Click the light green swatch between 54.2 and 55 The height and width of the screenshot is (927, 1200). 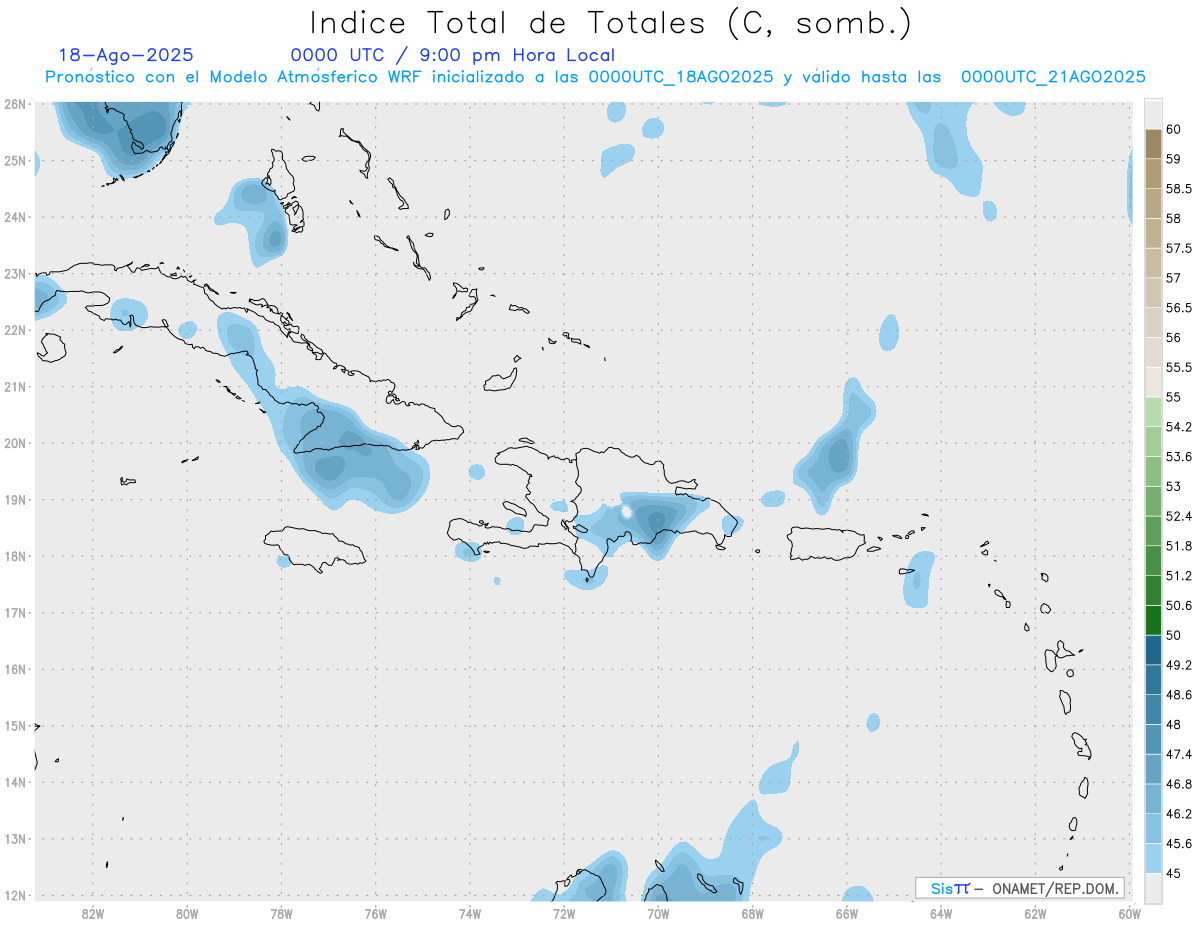point(1153,412)
